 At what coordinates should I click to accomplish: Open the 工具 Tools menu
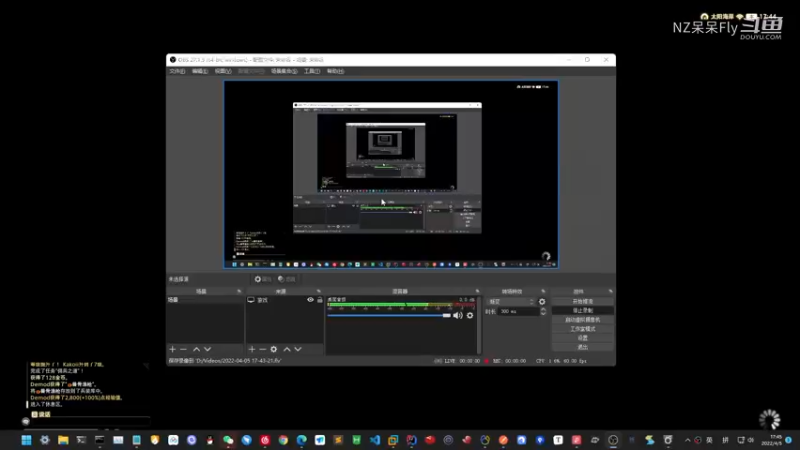[x=312, y=71]
